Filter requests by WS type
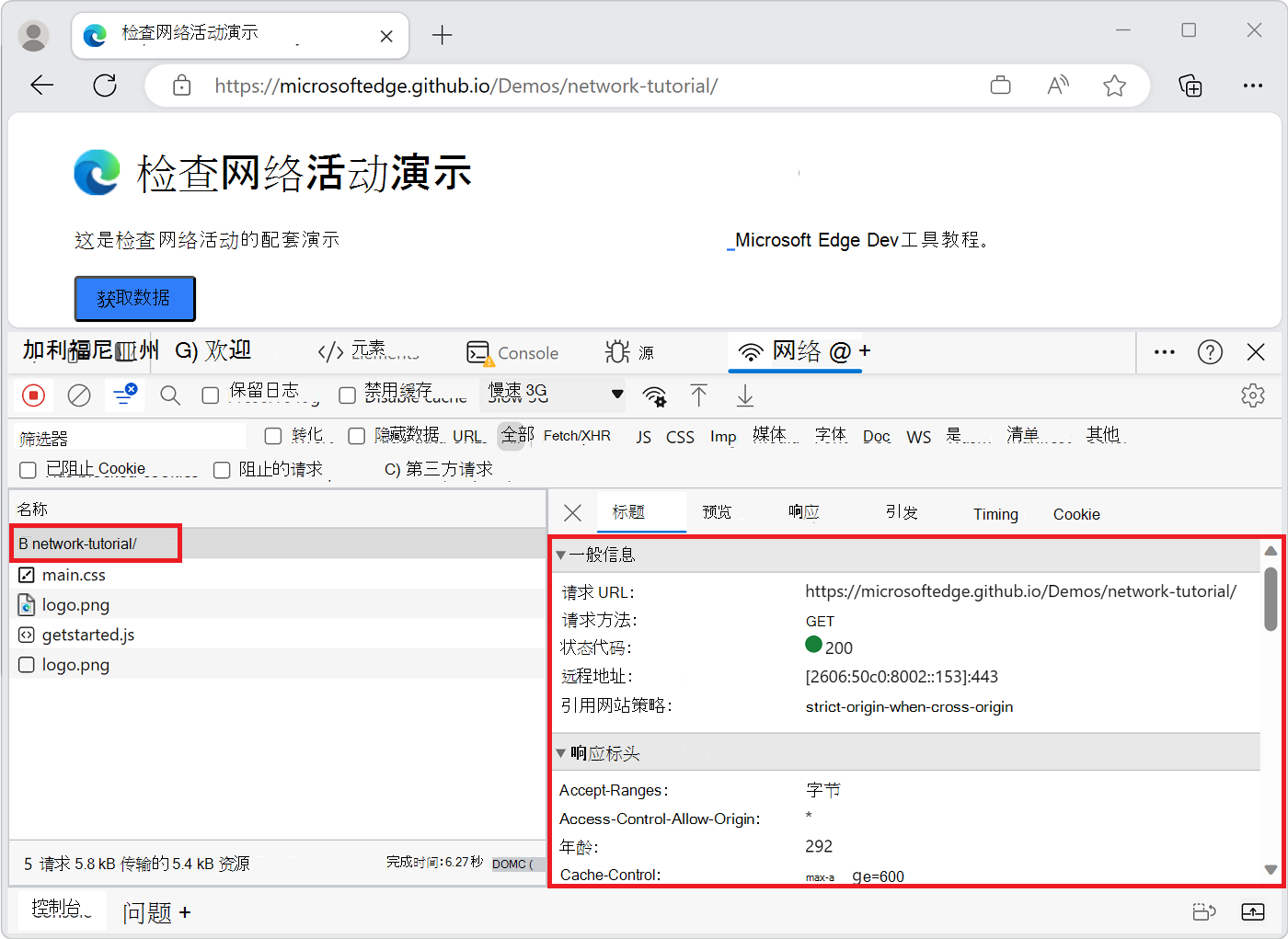1288x939 pixels. pyautogui.click(x=918, y=437)
